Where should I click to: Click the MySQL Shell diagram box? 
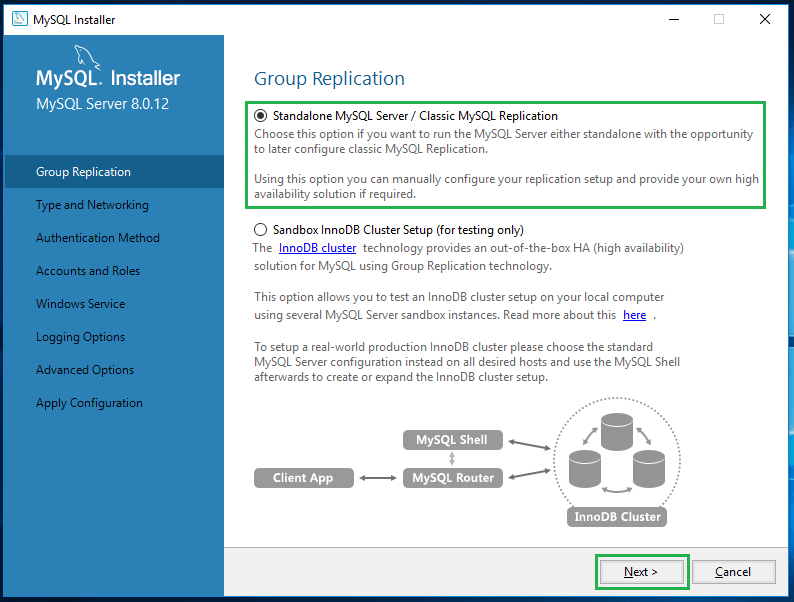453,440
